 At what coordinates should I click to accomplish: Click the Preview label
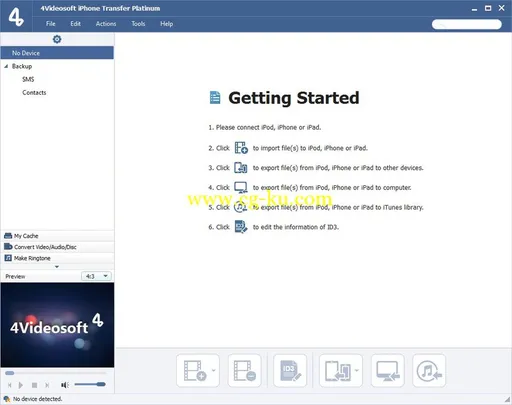point(15,276)
